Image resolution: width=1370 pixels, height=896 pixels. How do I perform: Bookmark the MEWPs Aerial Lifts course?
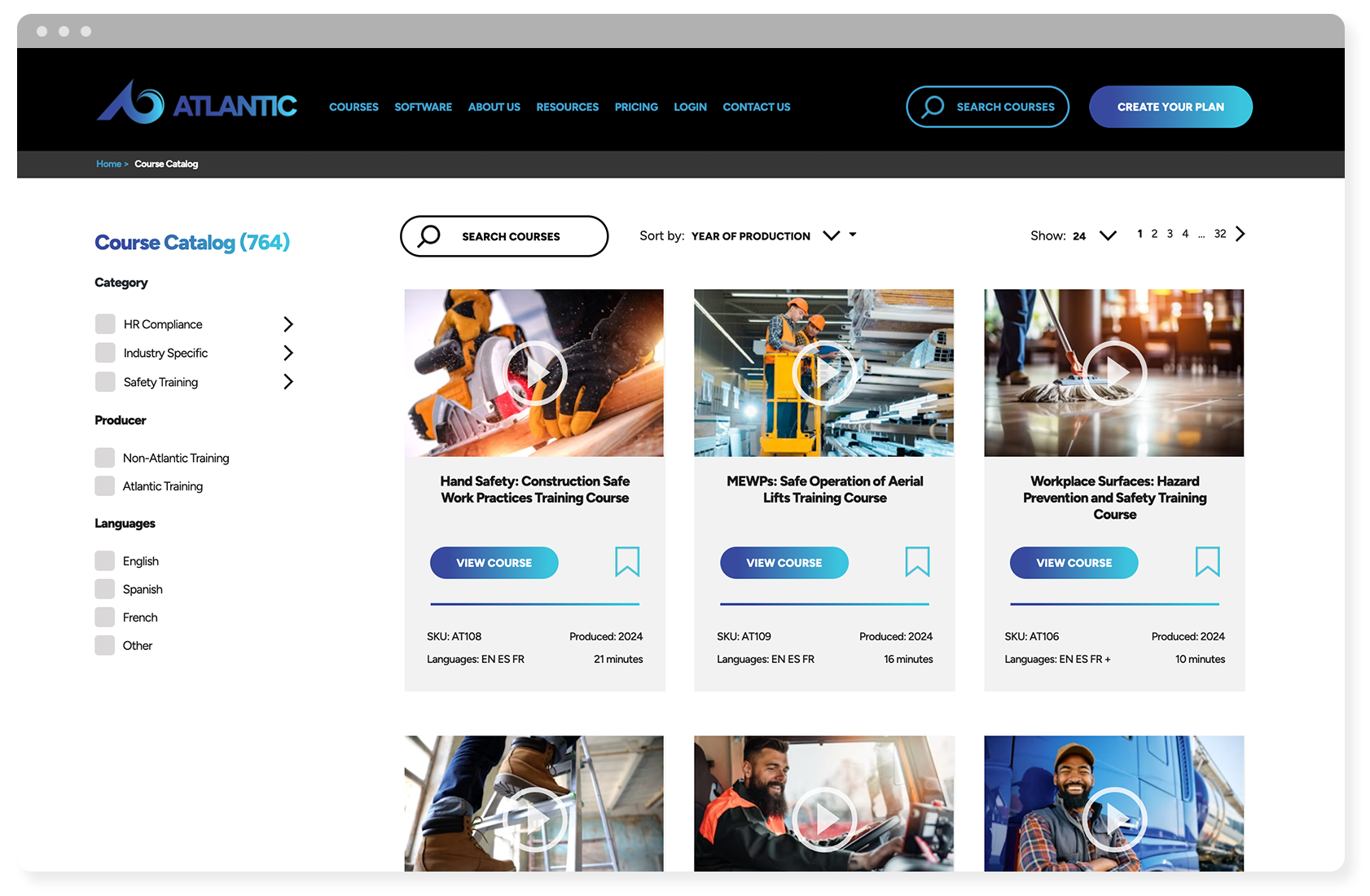coord(916,562)
